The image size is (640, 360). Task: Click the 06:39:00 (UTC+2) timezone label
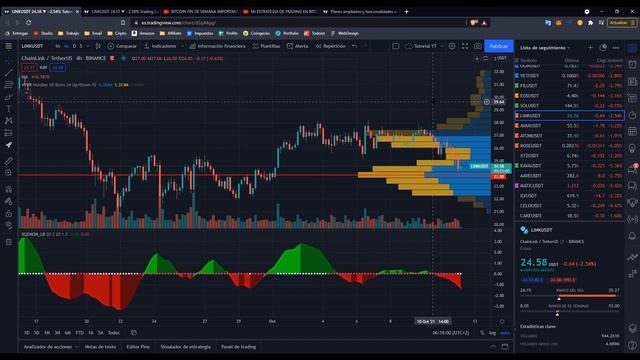click(451, 333)
